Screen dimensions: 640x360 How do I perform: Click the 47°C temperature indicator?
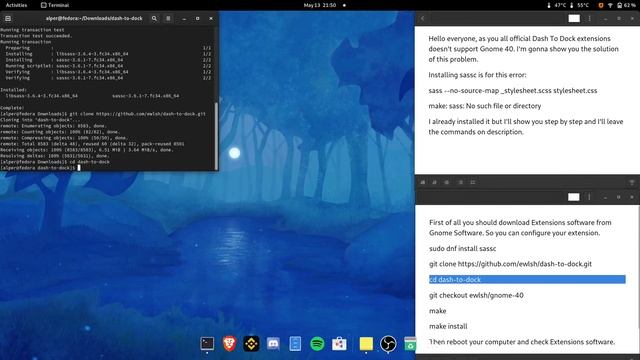(x=556, y=5)
